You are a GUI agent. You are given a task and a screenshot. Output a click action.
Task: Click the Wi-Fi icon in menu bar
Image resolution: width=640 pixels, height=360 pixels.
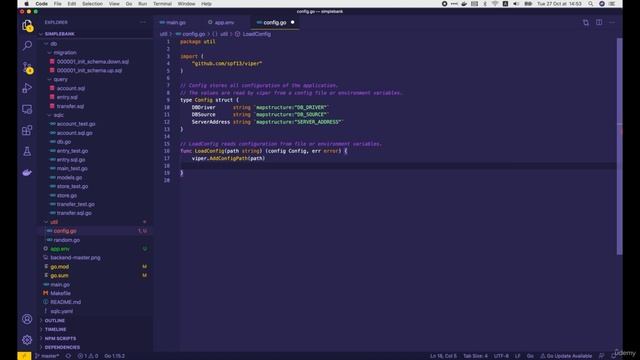(x=495, y=4)
